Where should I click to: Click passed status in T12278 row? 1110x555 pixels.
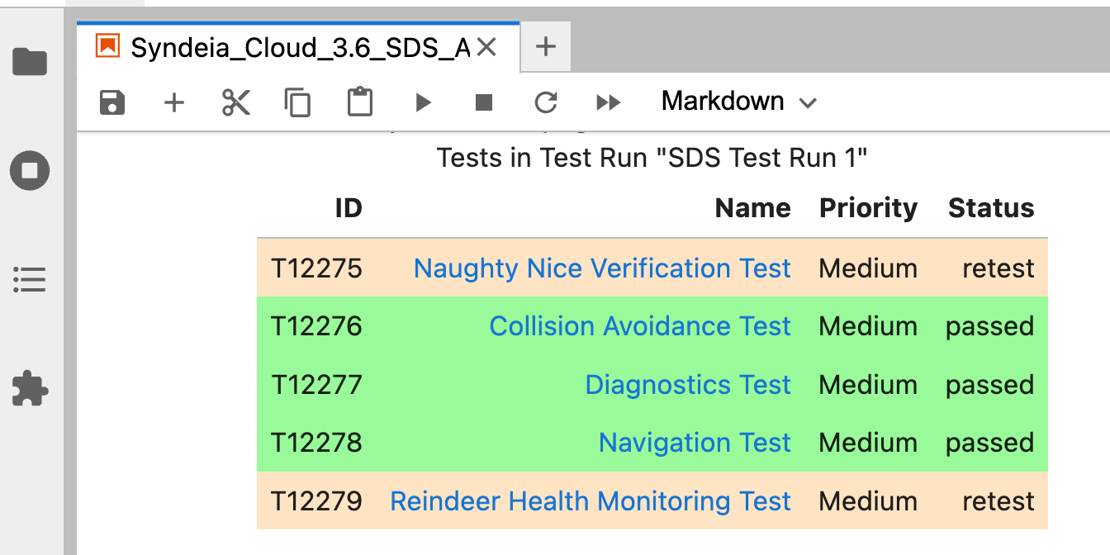coord(990,444)
